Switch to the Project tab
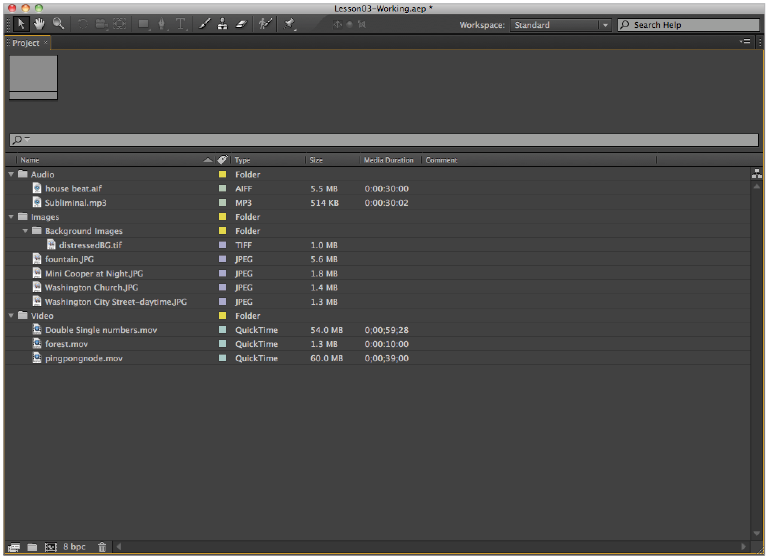The height and width of the screenshot is (559, 768). [26, 43]
